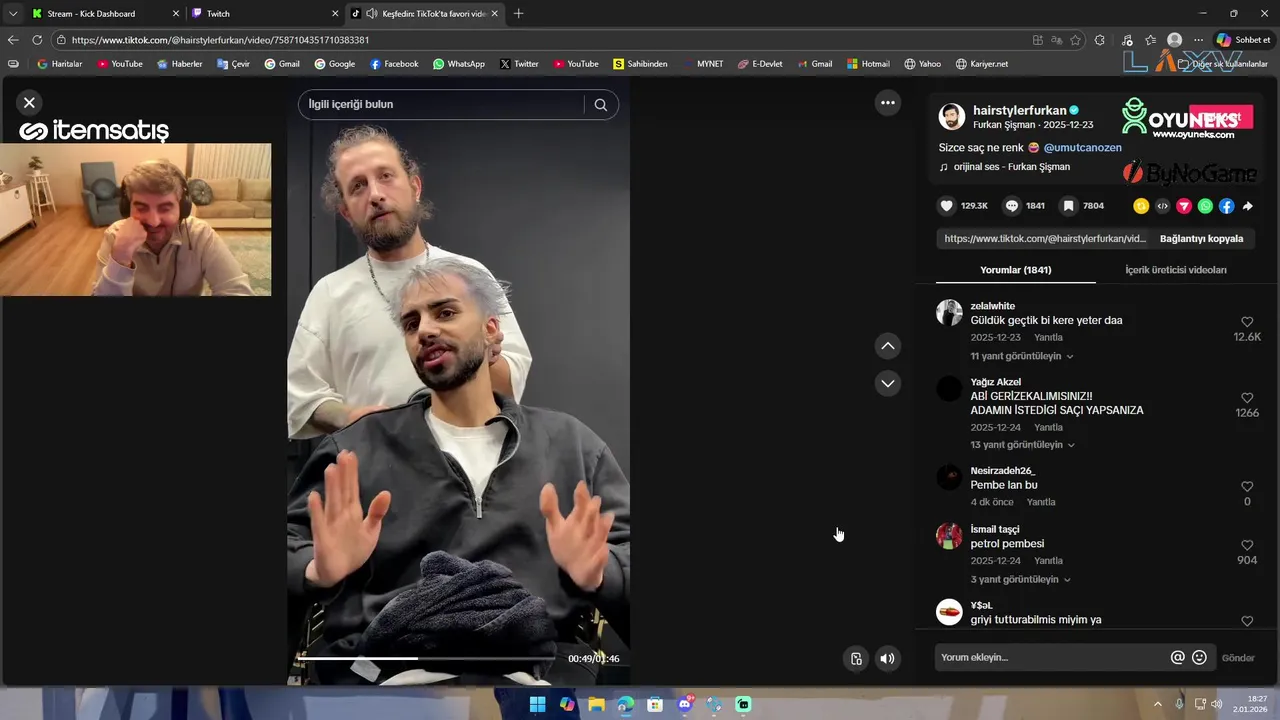Like the video with heart icon
The width and height of the screenshot is (1280, 720).
click(946, 206)
